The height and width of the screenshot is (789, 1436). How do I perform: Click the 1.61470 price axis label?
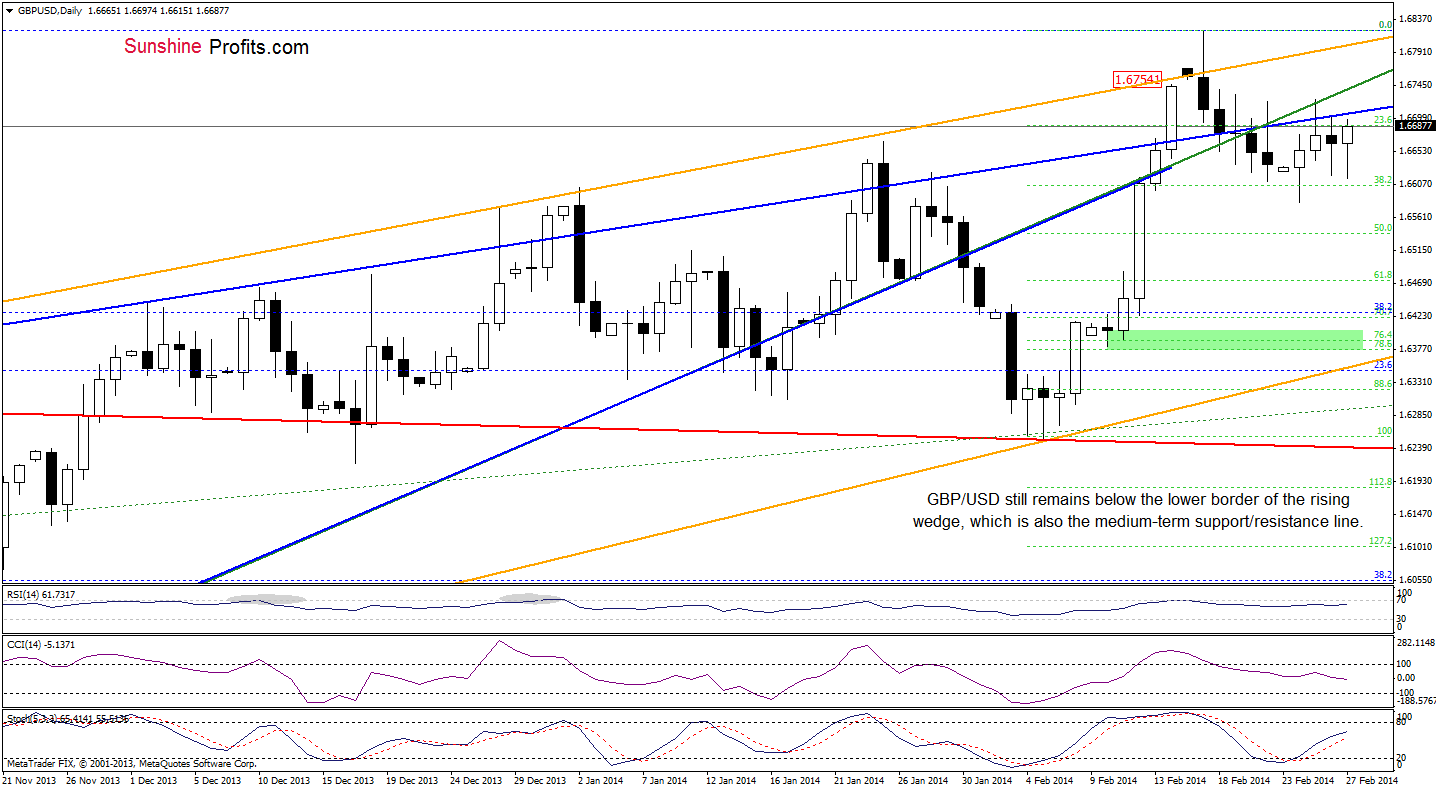(x=1416, y=514)
